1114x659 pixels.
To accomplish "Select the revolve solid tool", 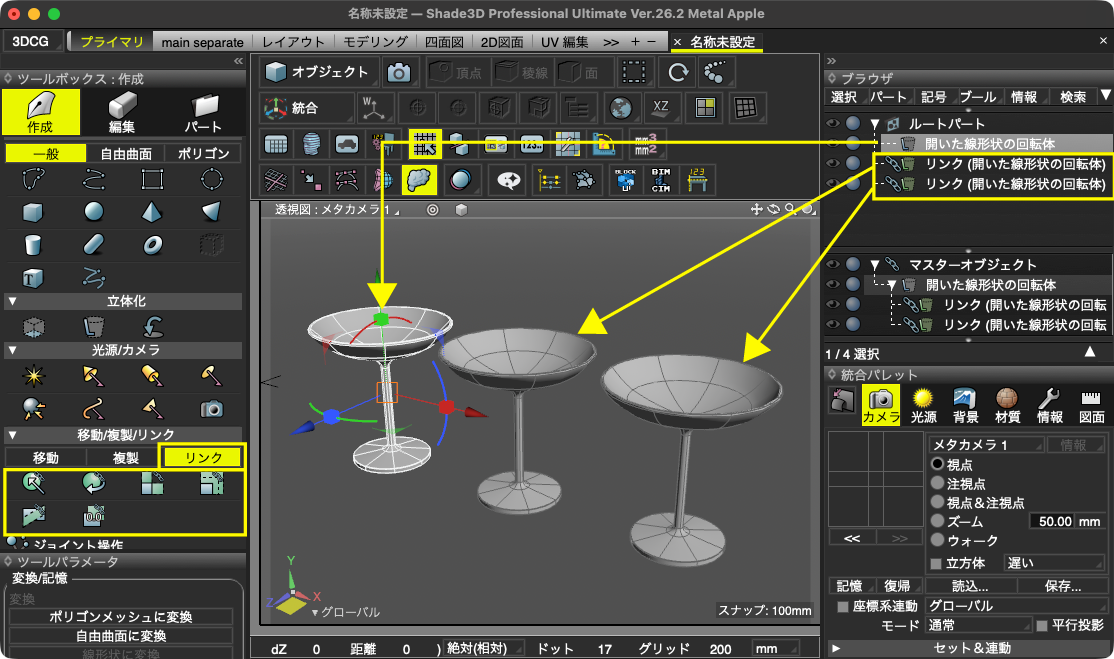I will [x=152, y=327].
